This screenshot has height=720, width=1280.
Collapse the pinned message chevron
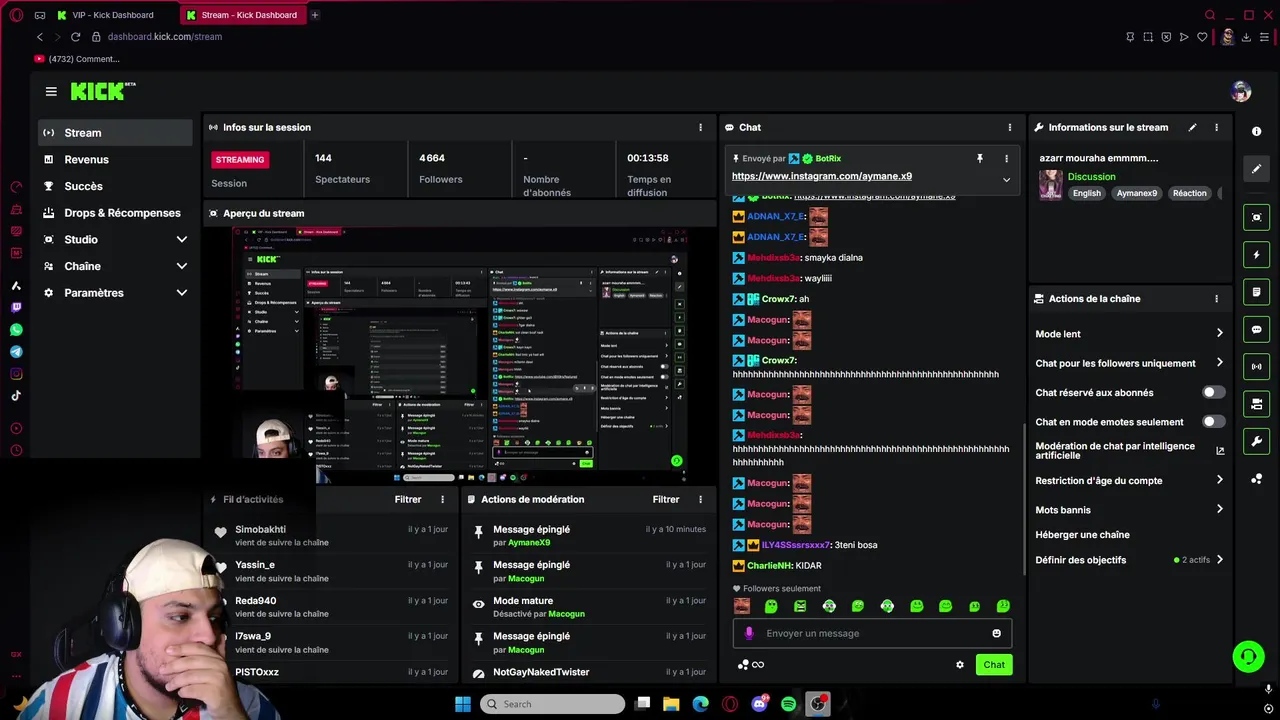click(x=1006, y=180)
